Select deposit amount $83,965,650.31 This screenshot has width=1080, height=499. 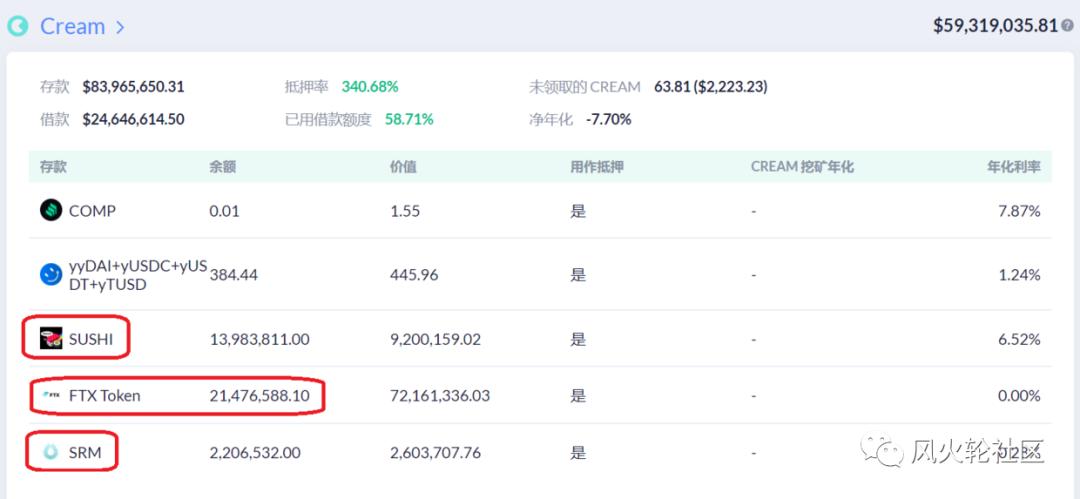[133, 88]
